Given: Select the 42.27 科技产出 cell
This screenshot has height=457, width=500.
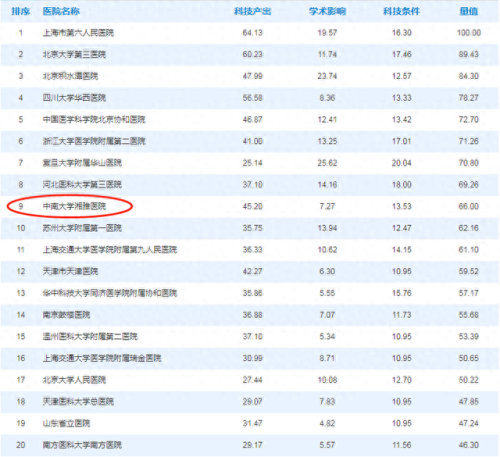Looking at the screenshot, I should coord(252,271).
